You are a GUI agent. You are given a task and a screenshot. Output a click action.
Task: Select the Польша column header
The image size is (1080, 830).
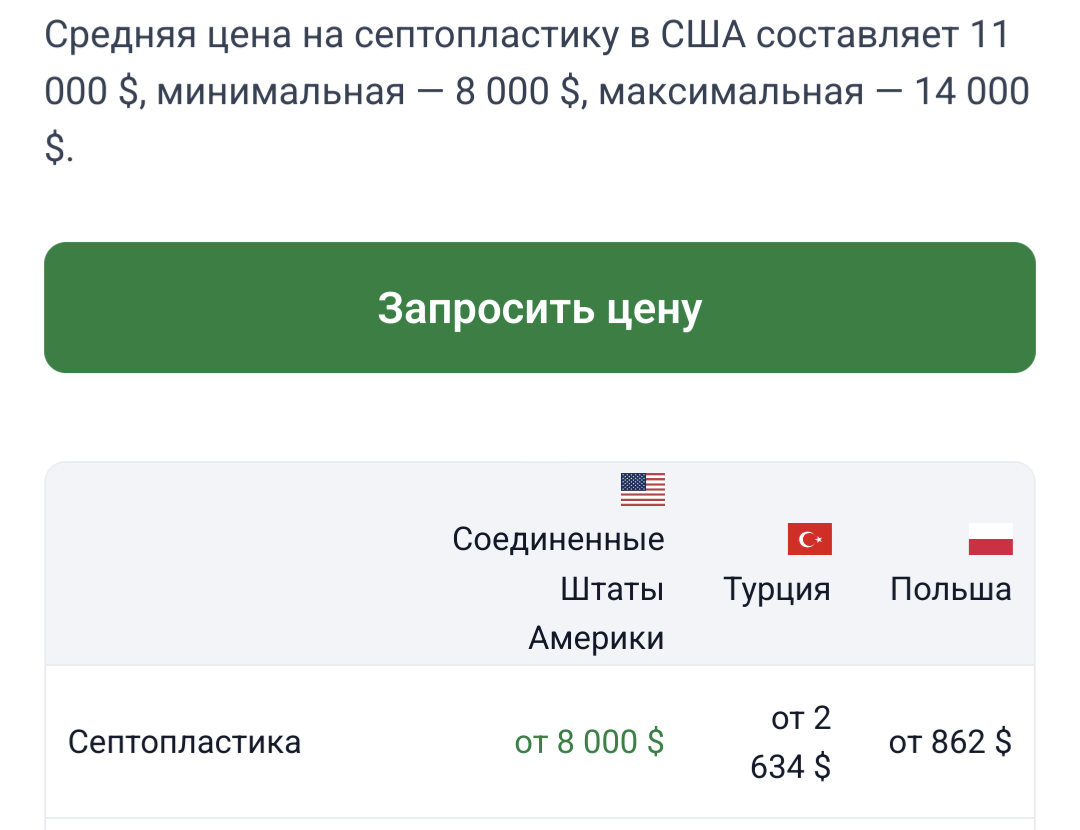click(950, 589)
